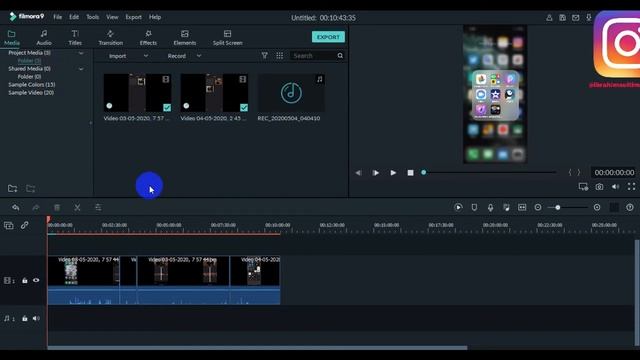Select Sample Video (20) item
The width and height of the screenshot is (640, 360).
tap(31, 93)
